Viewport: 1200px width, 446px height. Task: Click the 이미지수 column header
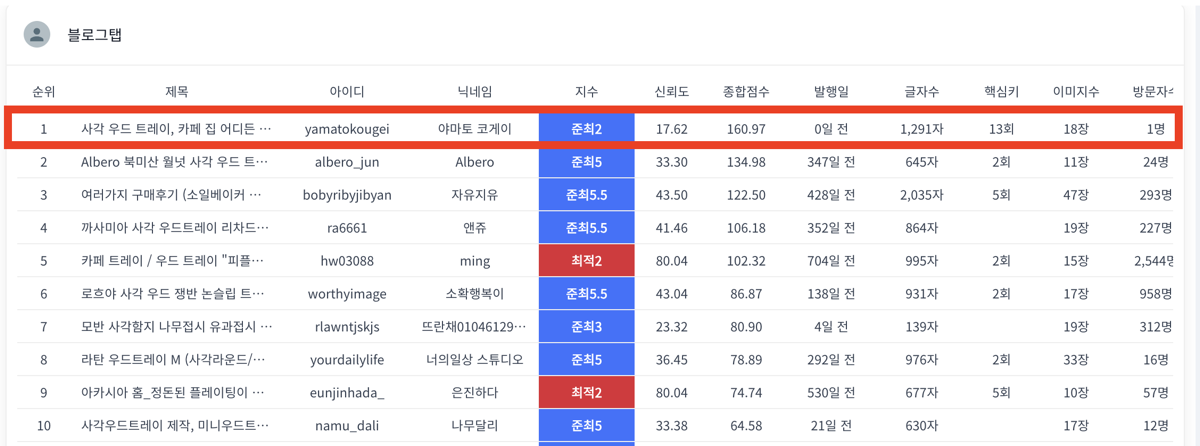point(1076,92)
